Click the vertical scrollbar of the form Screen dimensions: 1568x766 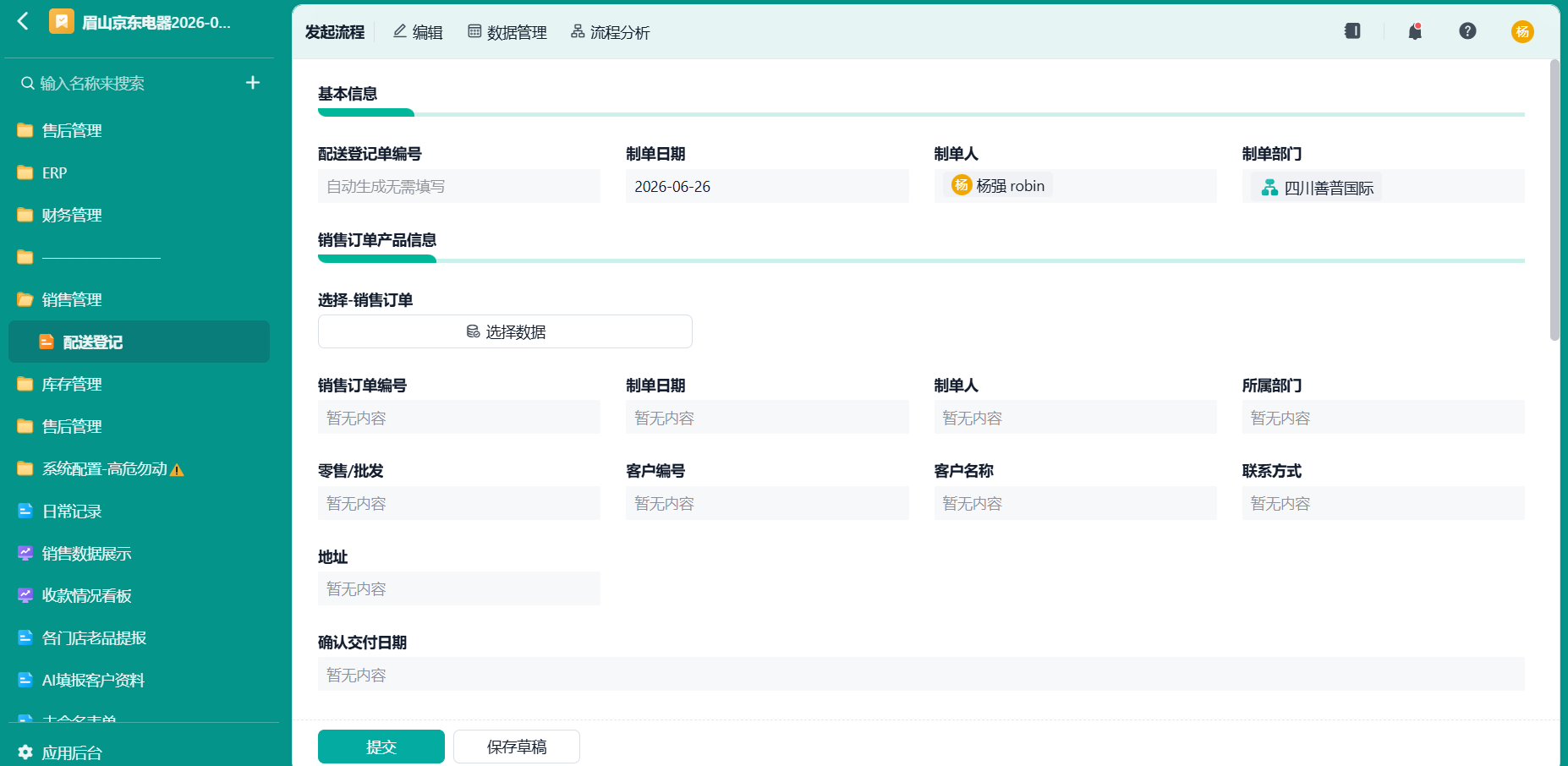(1554, 200)
